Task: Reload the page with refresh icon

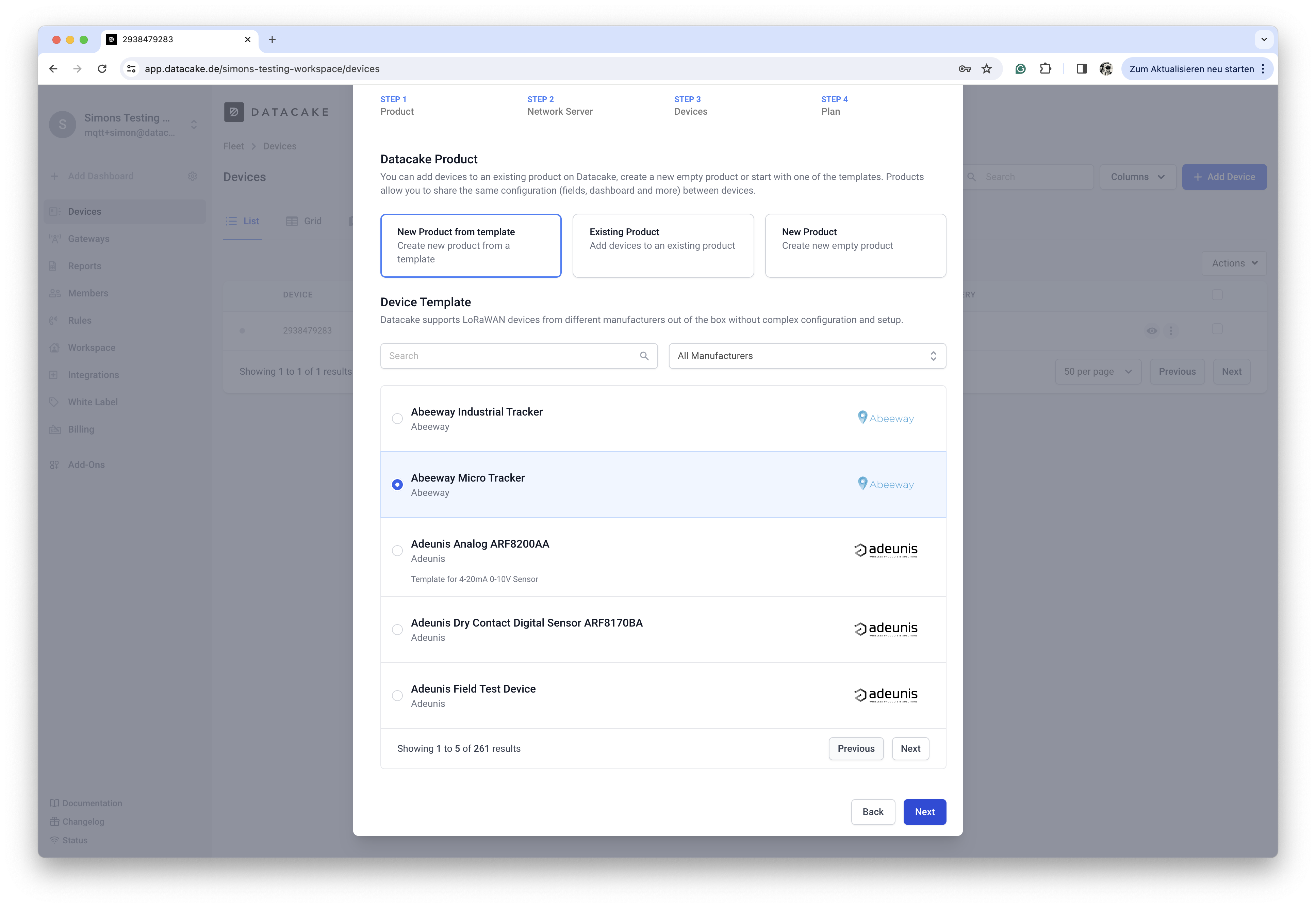Action: [x=102, y=69]
